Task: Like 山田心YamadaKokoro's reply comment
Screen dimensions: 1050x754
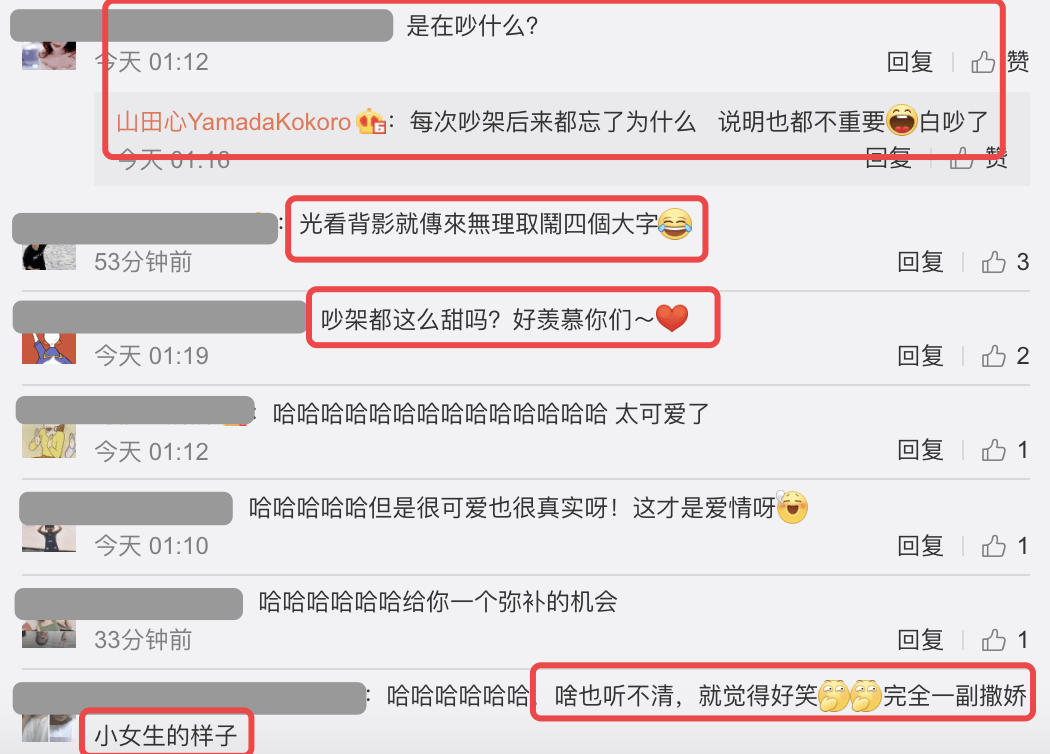Action: coord(978,159)
